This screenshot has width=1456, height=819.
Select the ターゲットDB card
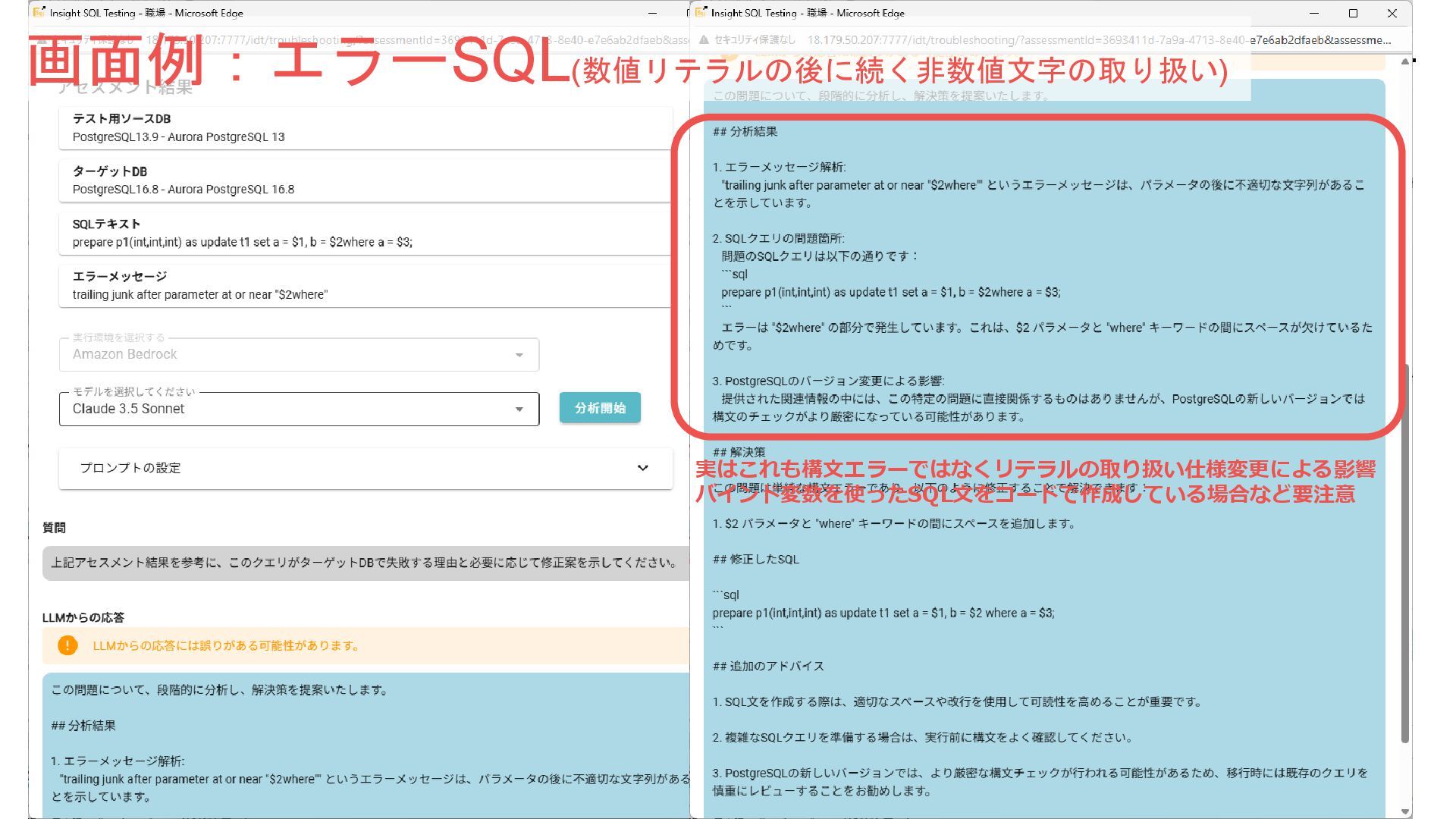(x=364, y=180)
